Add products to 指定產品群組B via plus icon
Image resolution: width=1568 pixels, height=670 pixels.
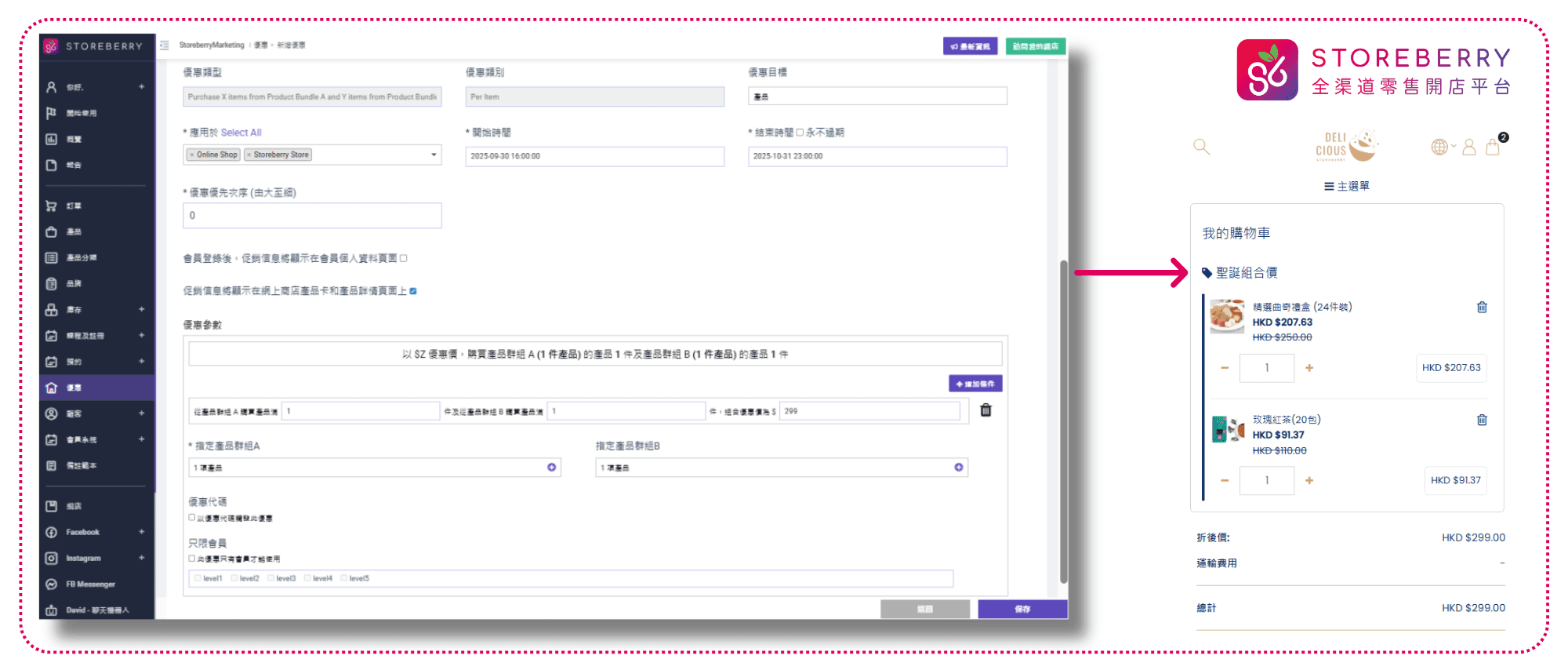coord(959,468)
